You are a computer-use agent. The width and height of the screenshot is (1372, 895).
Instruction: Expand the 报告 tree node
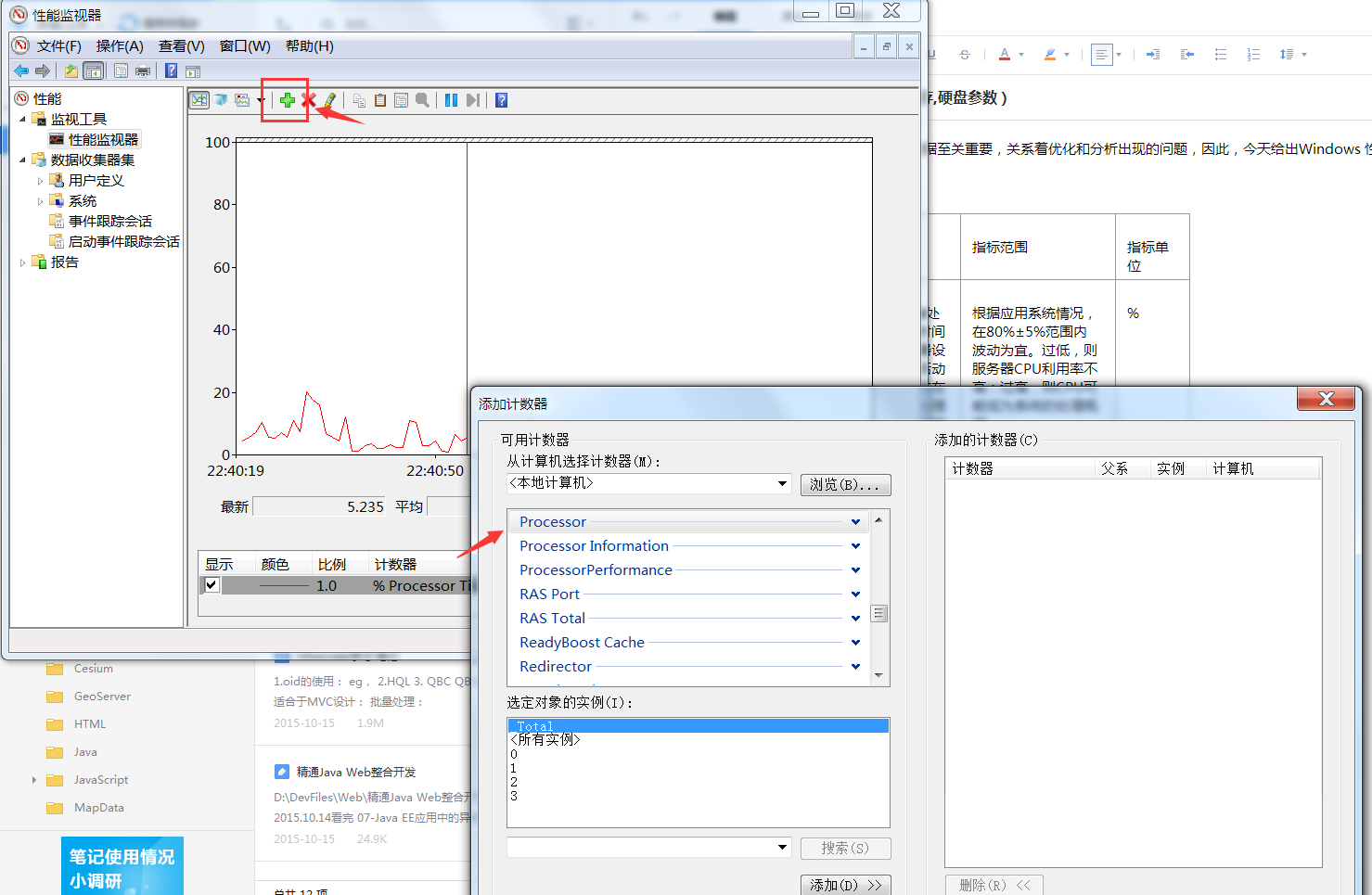pos(23,262)
